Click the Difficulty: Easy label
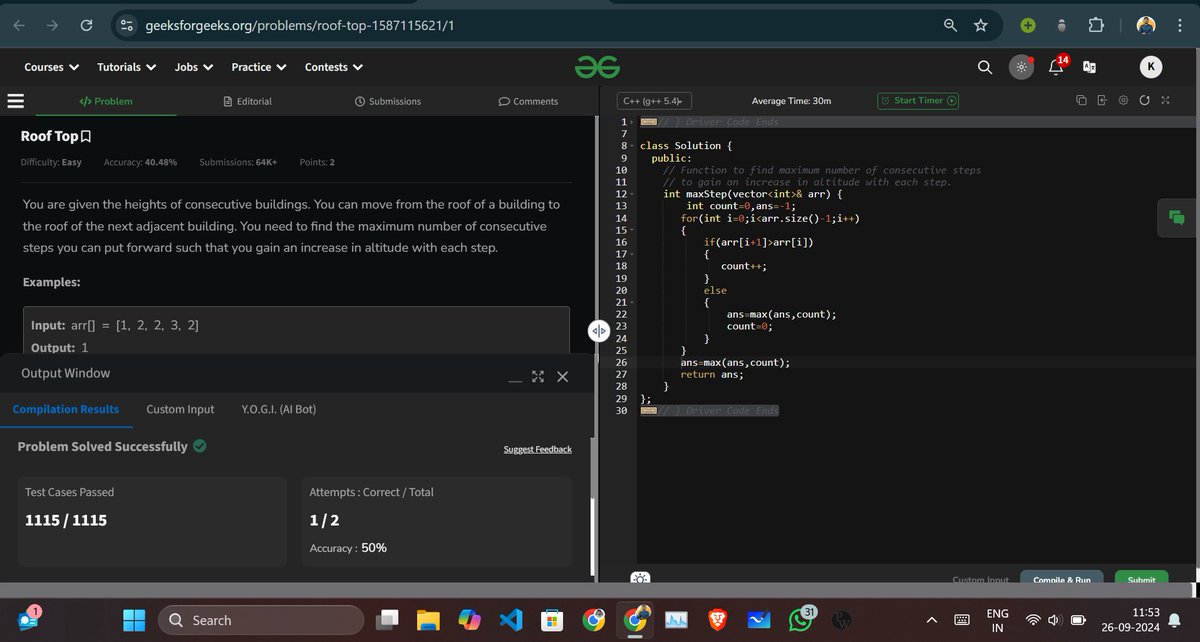This screenshot has width=1200, height=642. [52, 162]
